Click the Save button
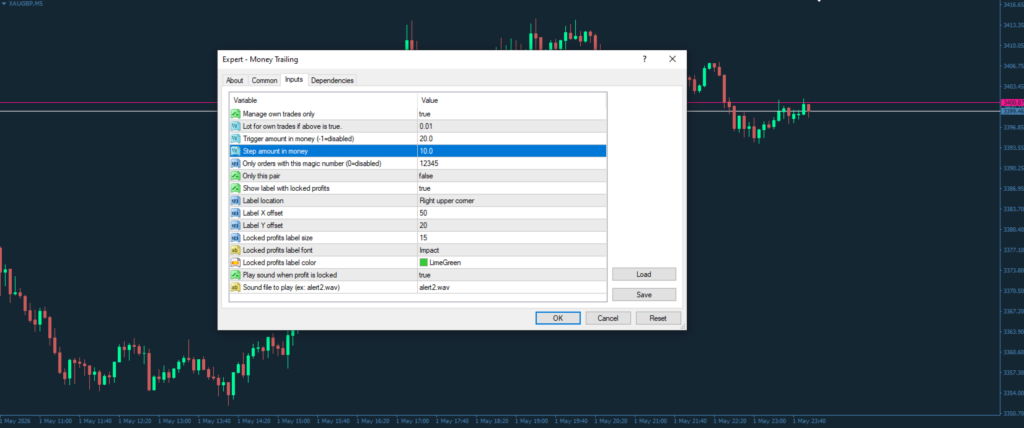1024x428 pixels. click(644, 295)
